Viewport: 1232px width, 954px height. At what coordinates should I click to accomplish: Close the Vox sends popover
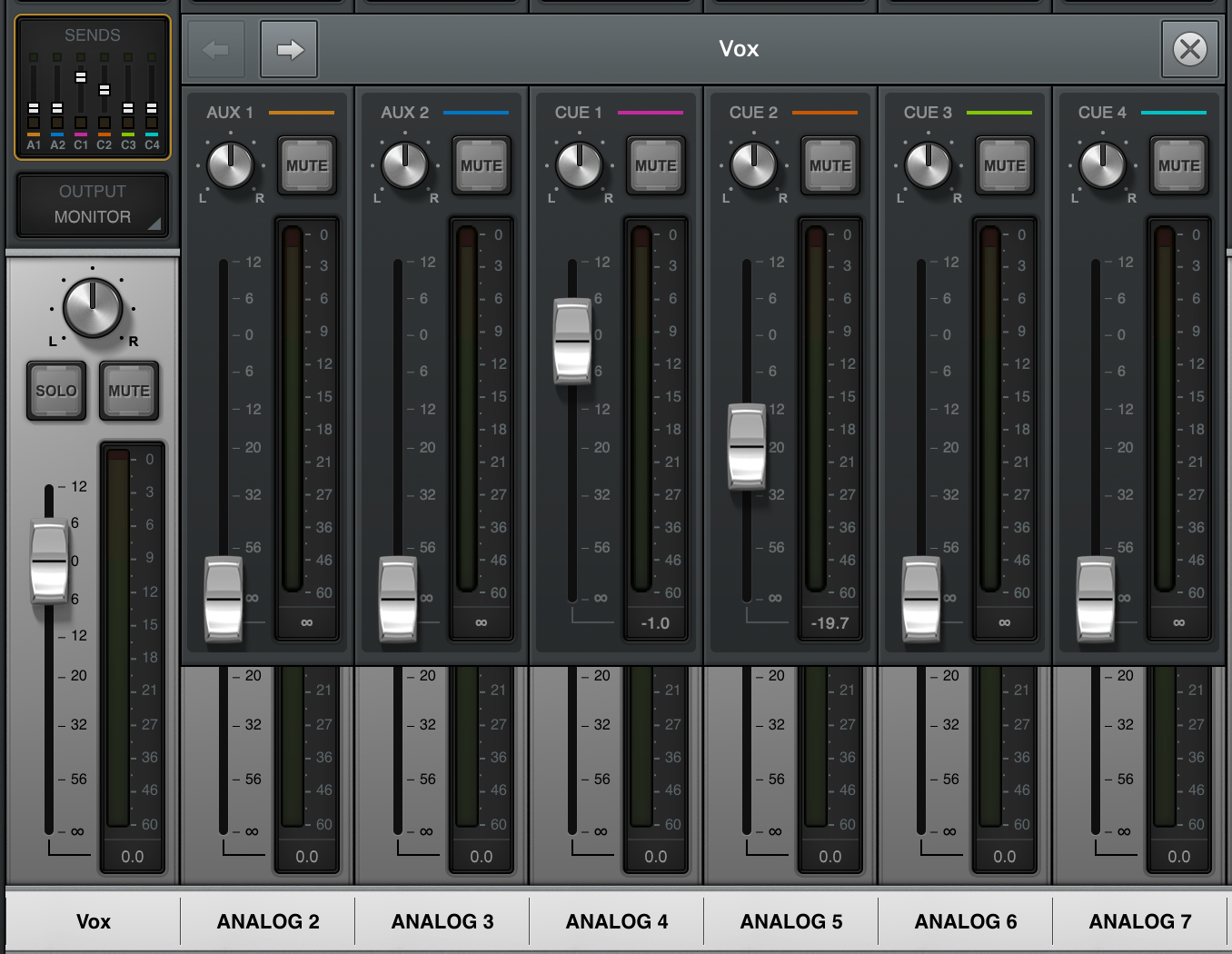click(x=1190, y=49)
